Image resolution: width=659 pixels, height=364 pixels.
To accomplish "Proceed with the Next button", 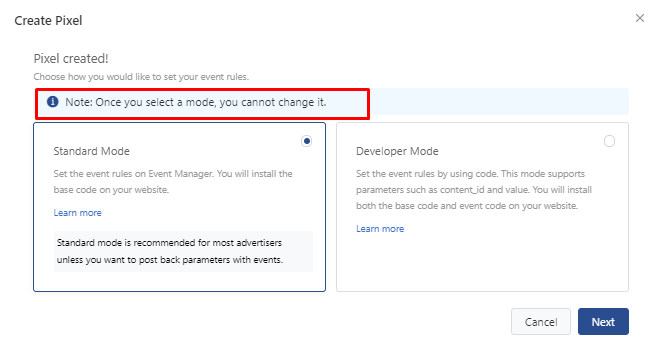I will point(603,322).
